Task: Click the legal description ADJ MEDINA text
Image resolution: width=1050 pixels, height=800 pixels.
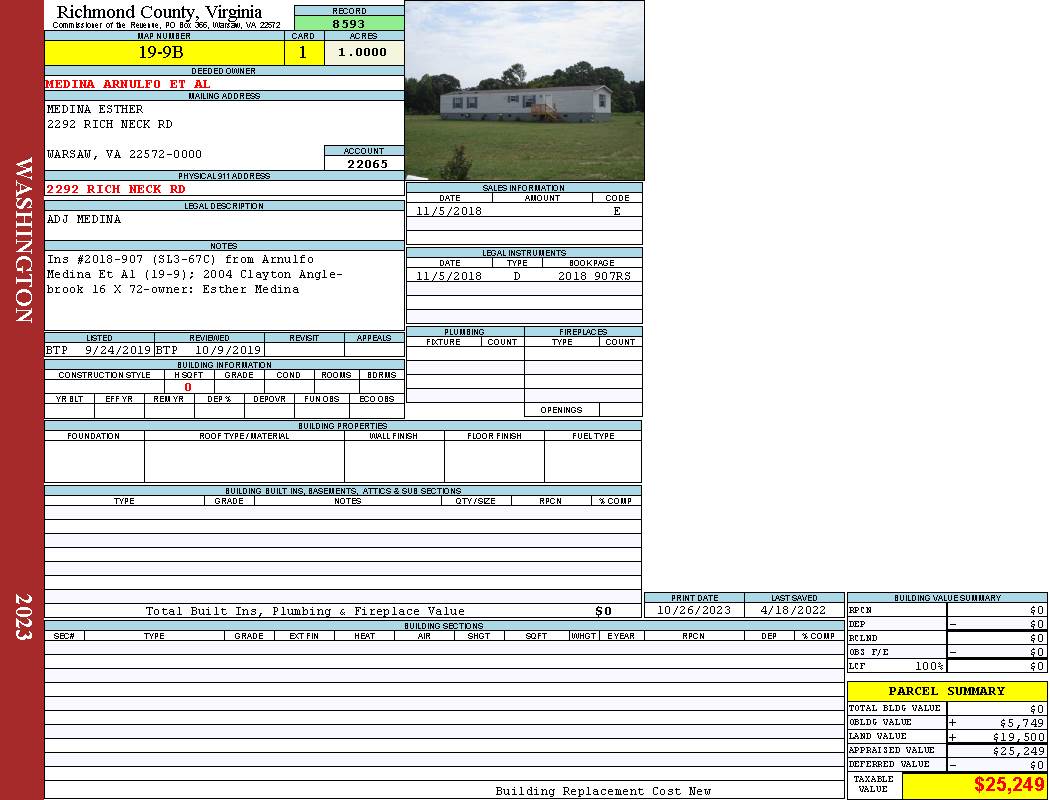Action: click(x=84, y=219)
